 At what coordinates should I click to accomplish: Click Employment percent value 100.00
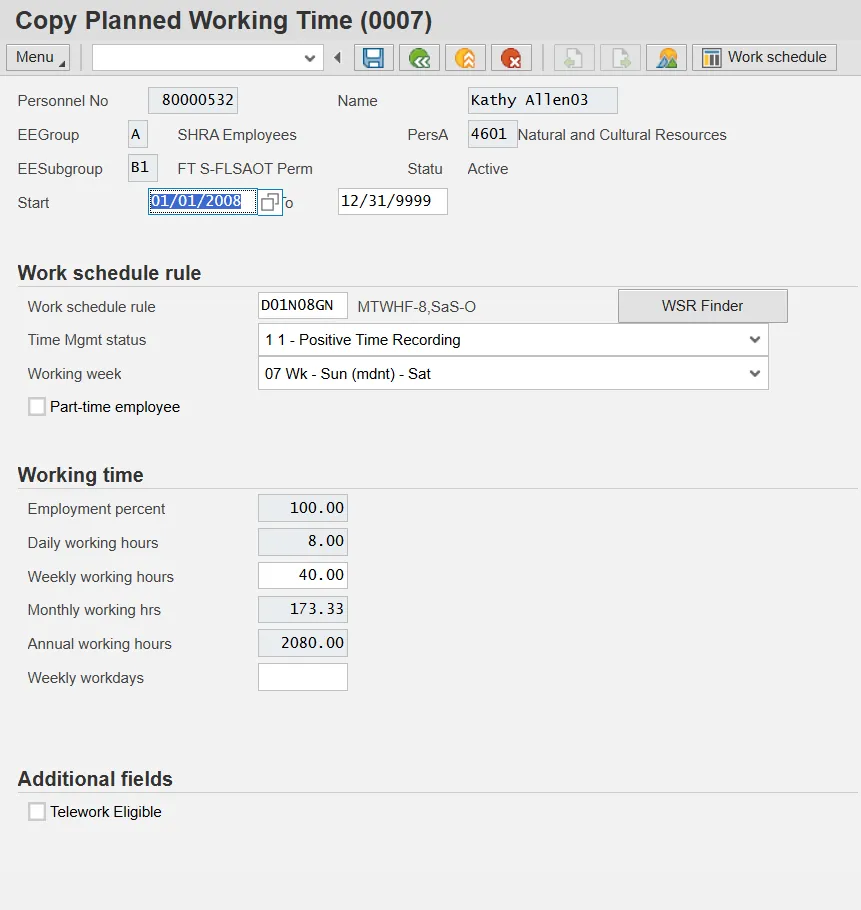pyautogui.click(x=303, y=508)
